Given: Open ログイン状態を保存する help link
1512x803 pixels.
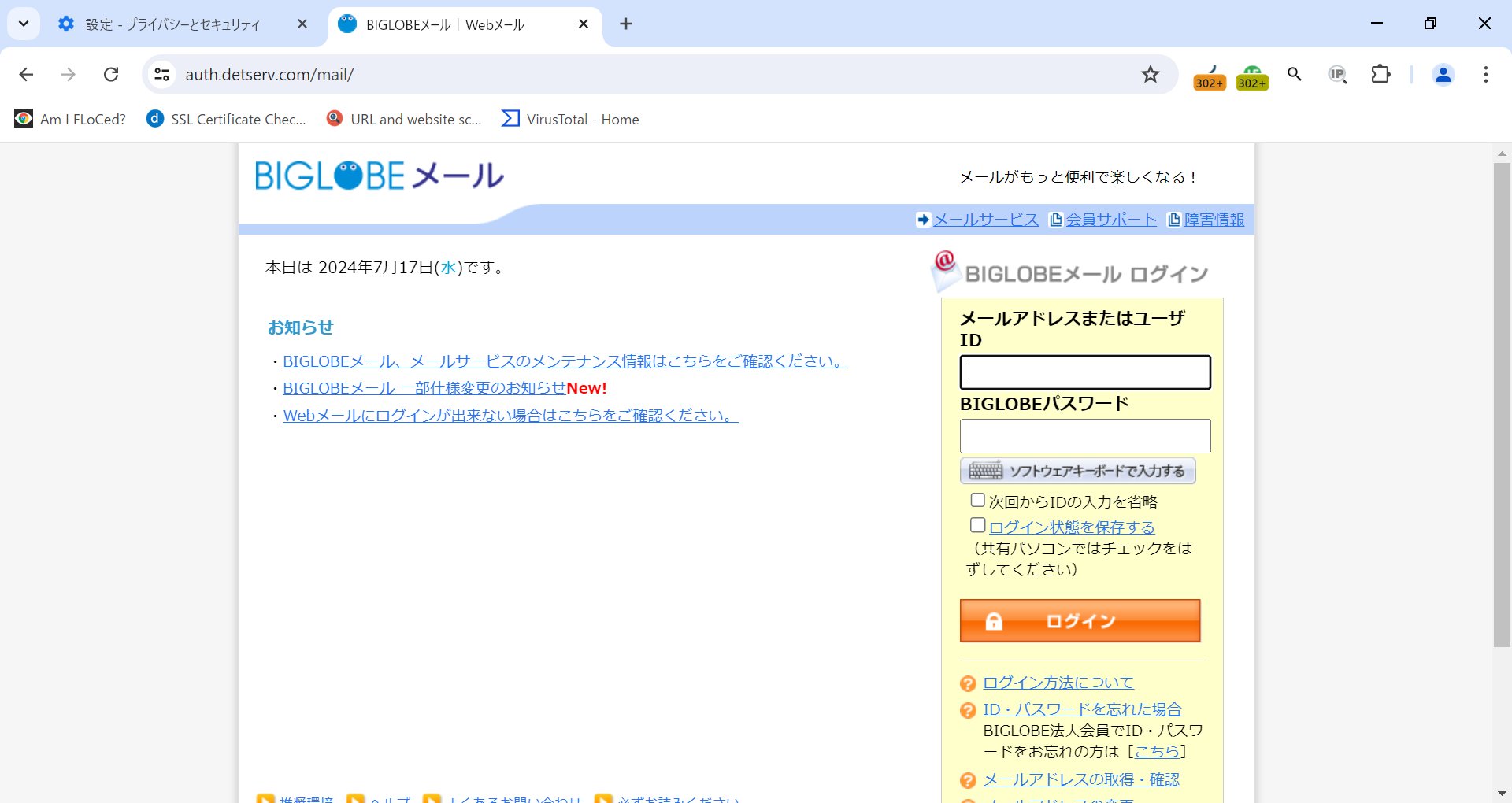Looking at the screenshot, I should click(x=1072, y=527).
